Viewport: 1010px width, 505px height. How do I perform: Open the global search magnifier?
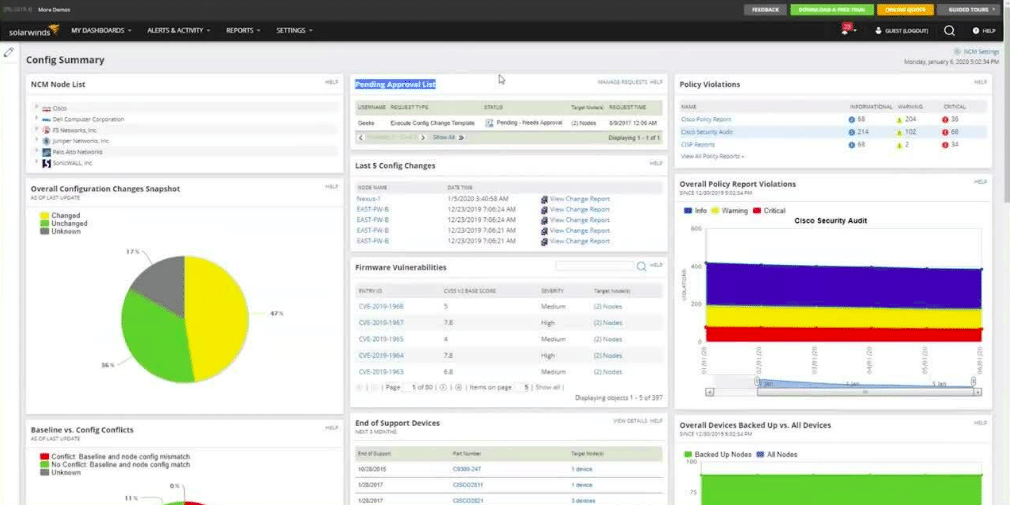949,30
